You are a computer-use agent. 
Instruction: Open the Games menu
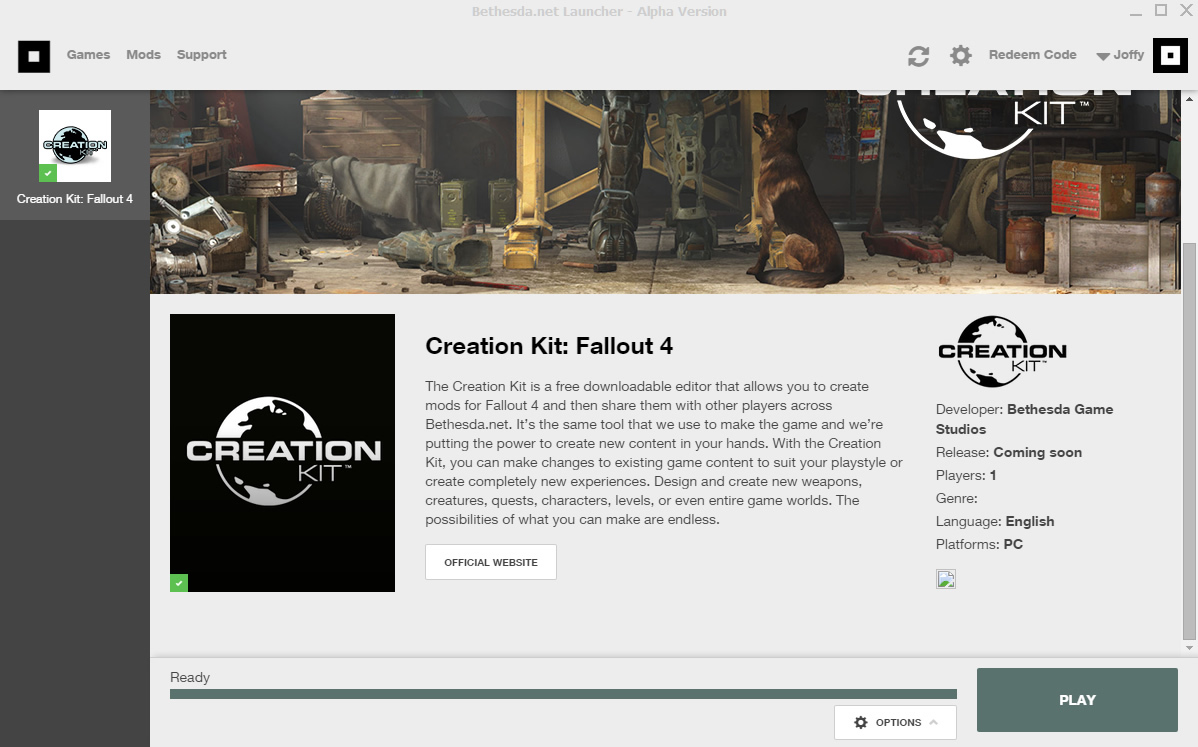coord(88,55)
